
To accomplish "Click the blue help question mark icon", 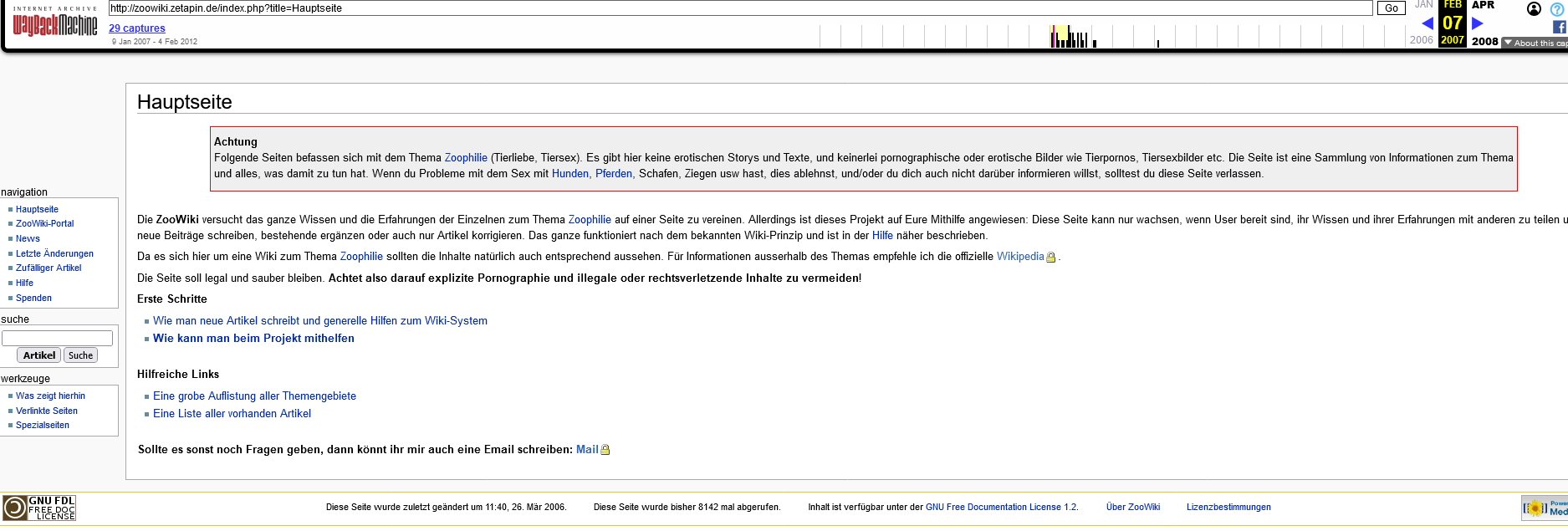I will 1556,9.
